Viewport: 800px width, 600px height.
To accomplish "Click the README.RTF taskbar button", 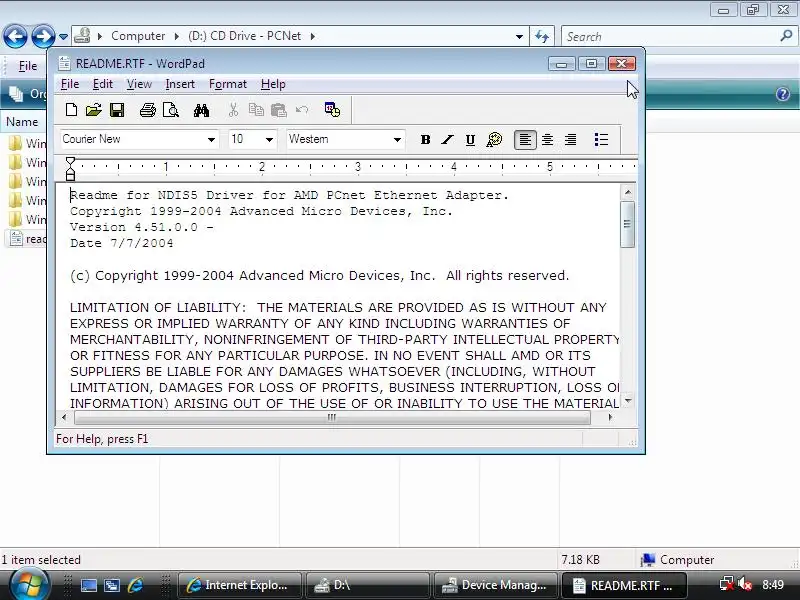I will click(622, 585).
